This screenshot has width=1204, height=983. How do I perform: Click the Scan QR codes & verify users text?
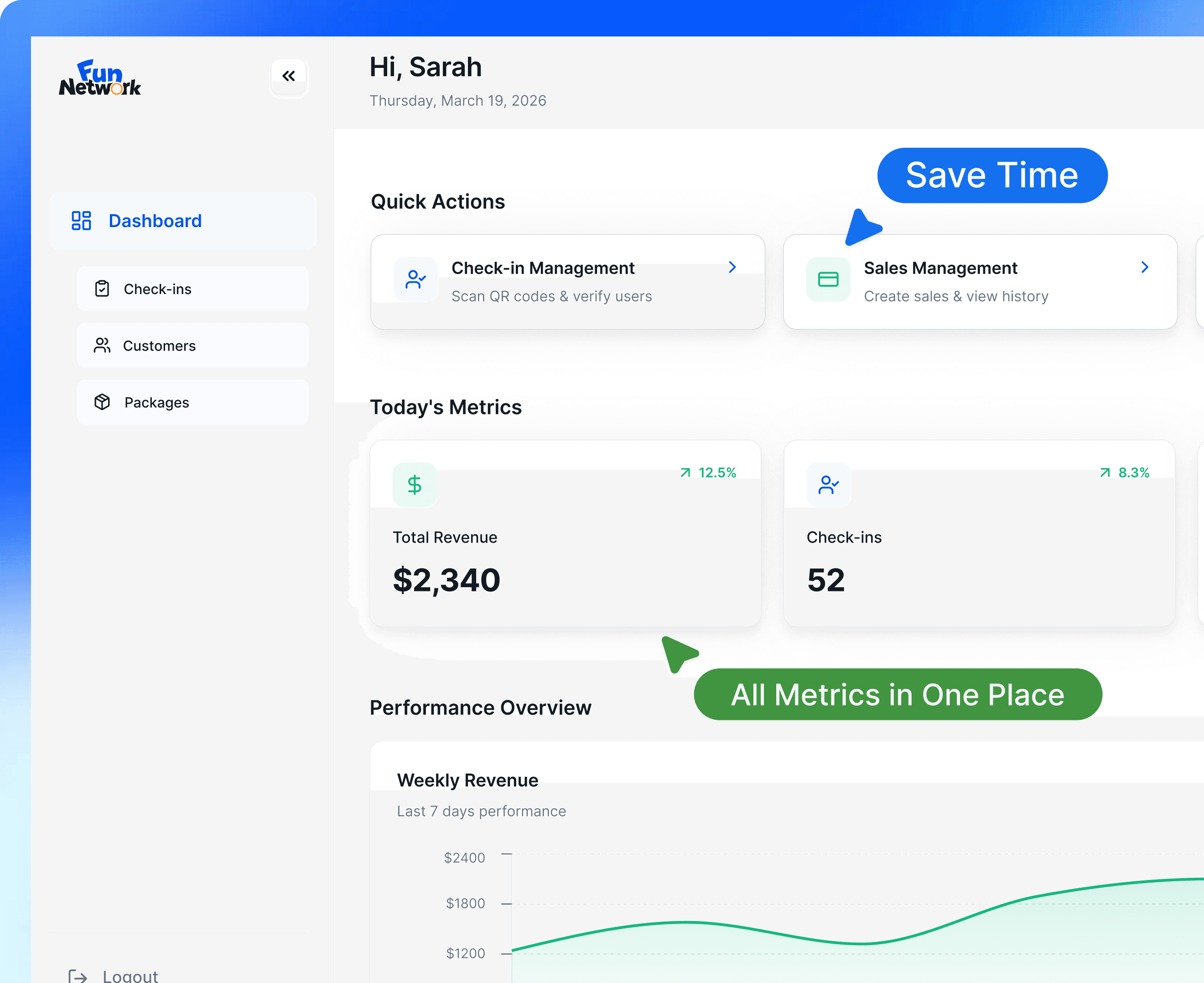(x=551, y=296)
